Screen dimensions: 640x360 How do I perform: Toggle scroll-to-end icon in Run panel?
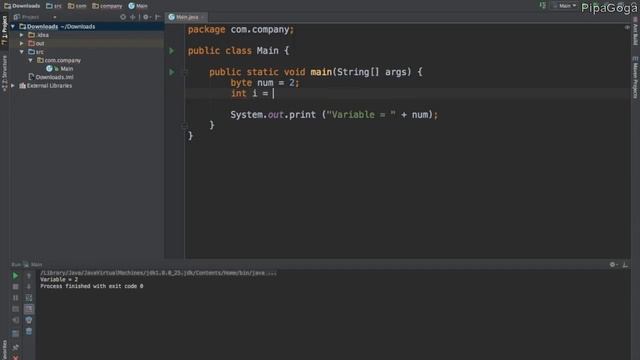tap(29, 309)
